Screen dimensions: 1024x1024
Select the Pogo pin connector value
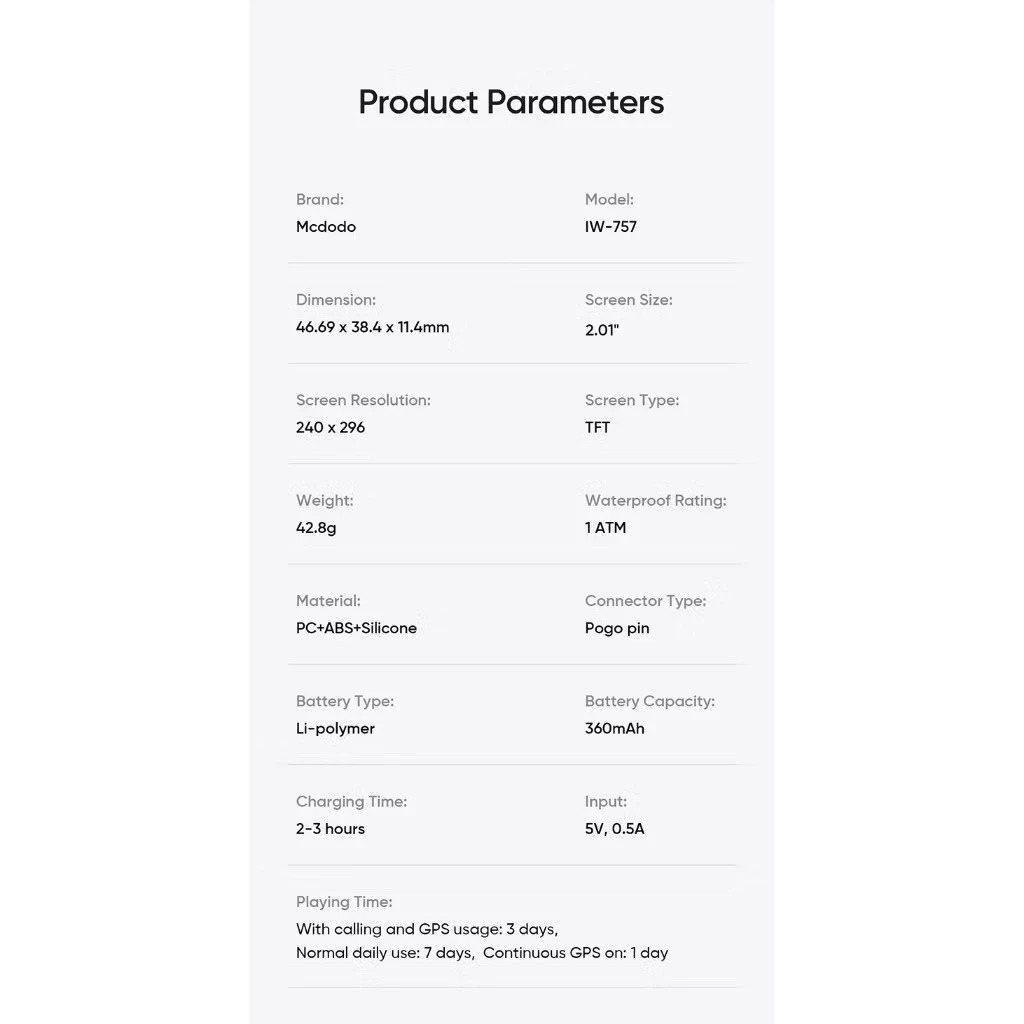pyautogui.click(x=617, y=628)
